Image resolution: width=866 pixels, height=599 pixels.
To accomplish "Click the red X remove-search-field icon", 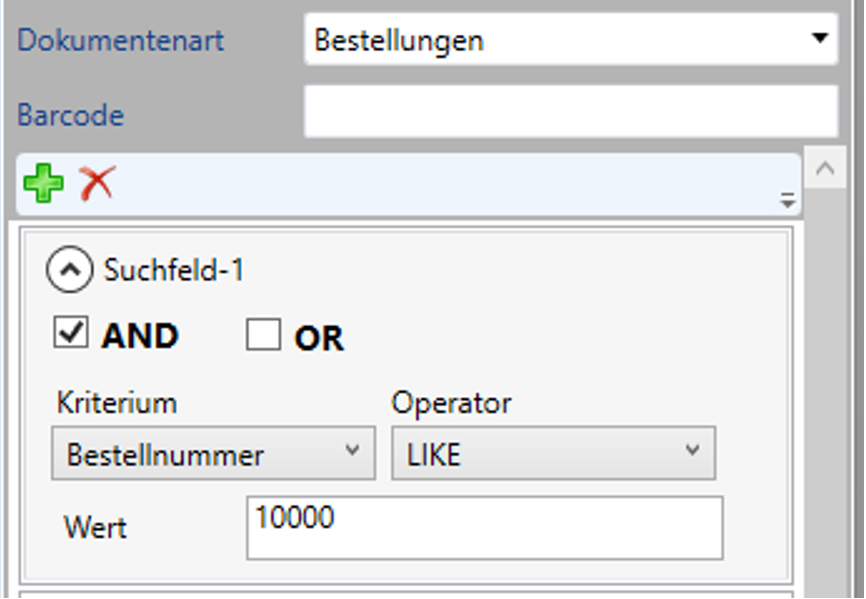I will 97,183.
